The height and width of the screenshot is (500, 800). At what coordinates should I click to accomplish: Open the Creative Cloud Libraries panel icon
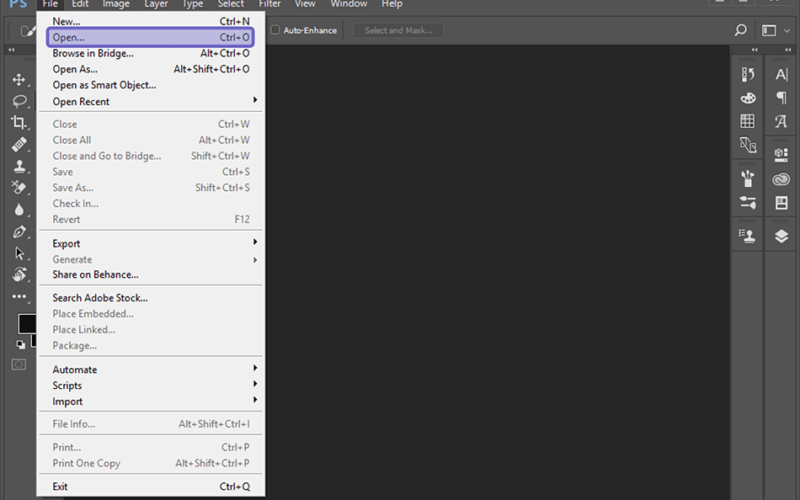click(781, 179)
